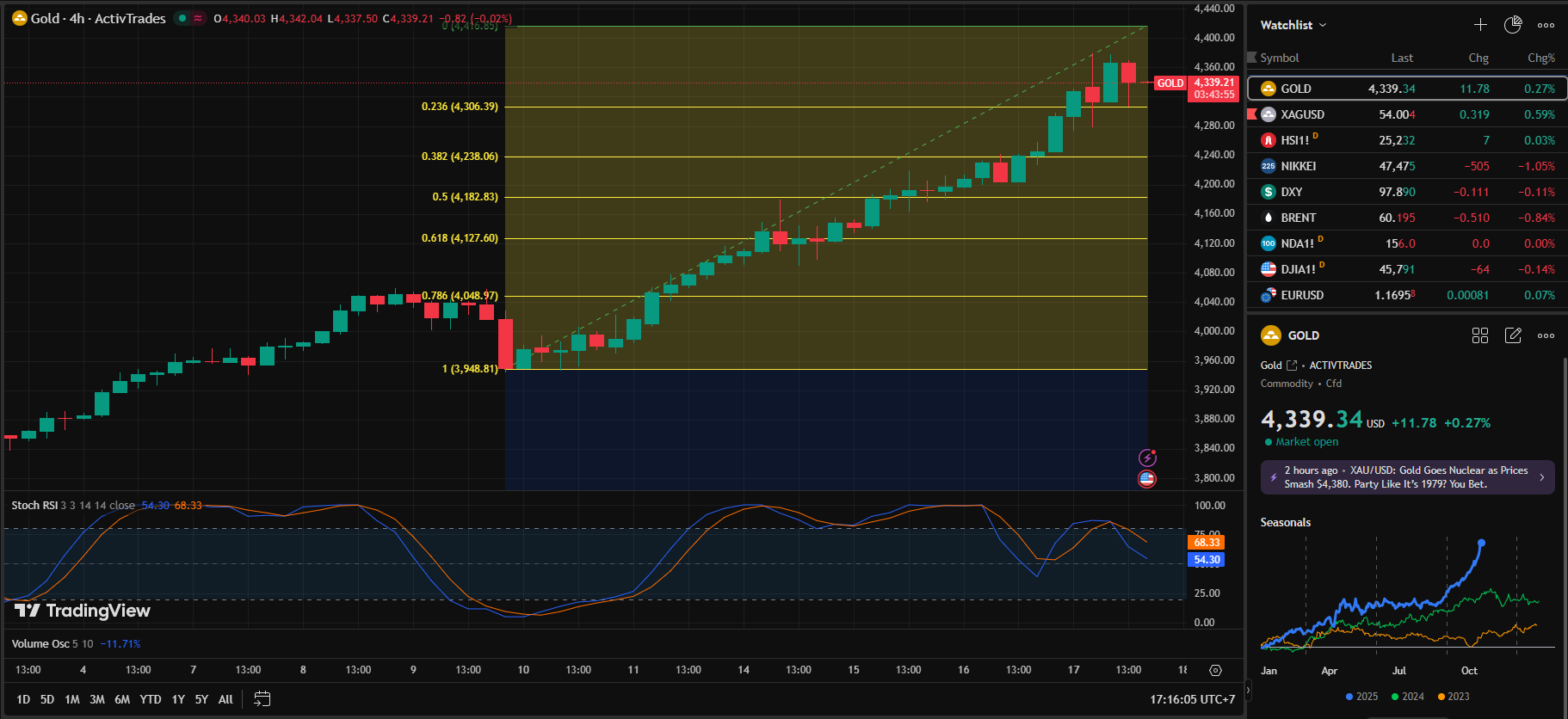The width and height of the screenshot is (1568, 719).
Task: Click the lightning news marker on chart
Action: [1147, 458]
